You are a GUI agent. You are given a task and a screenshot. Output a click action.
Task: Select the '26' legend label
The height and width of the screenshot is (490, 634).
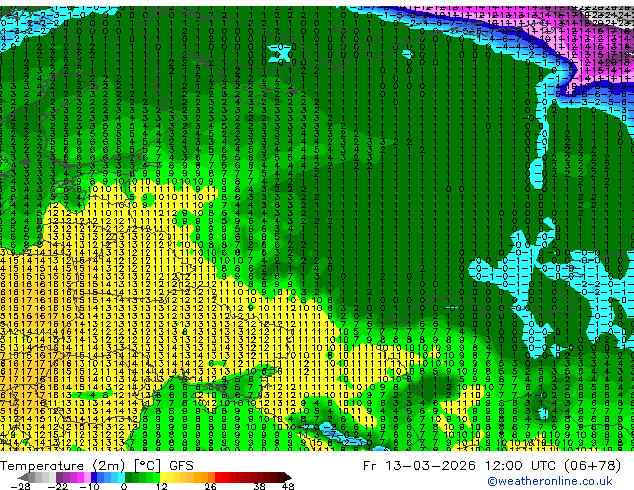point(210,486)
